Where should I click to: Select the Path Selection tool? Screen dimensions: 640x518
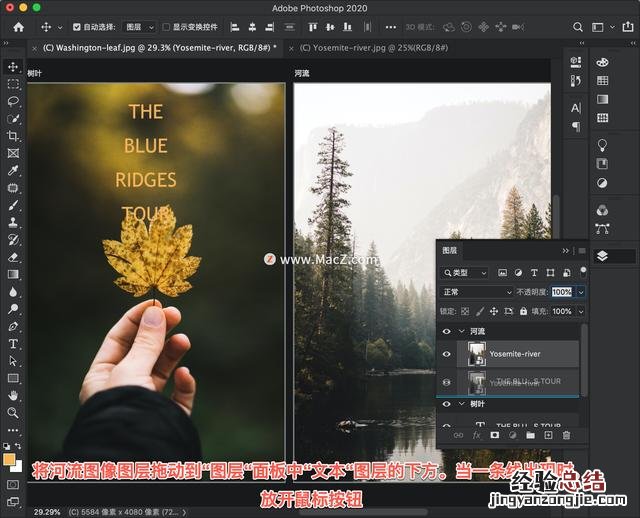coord(13,361)
